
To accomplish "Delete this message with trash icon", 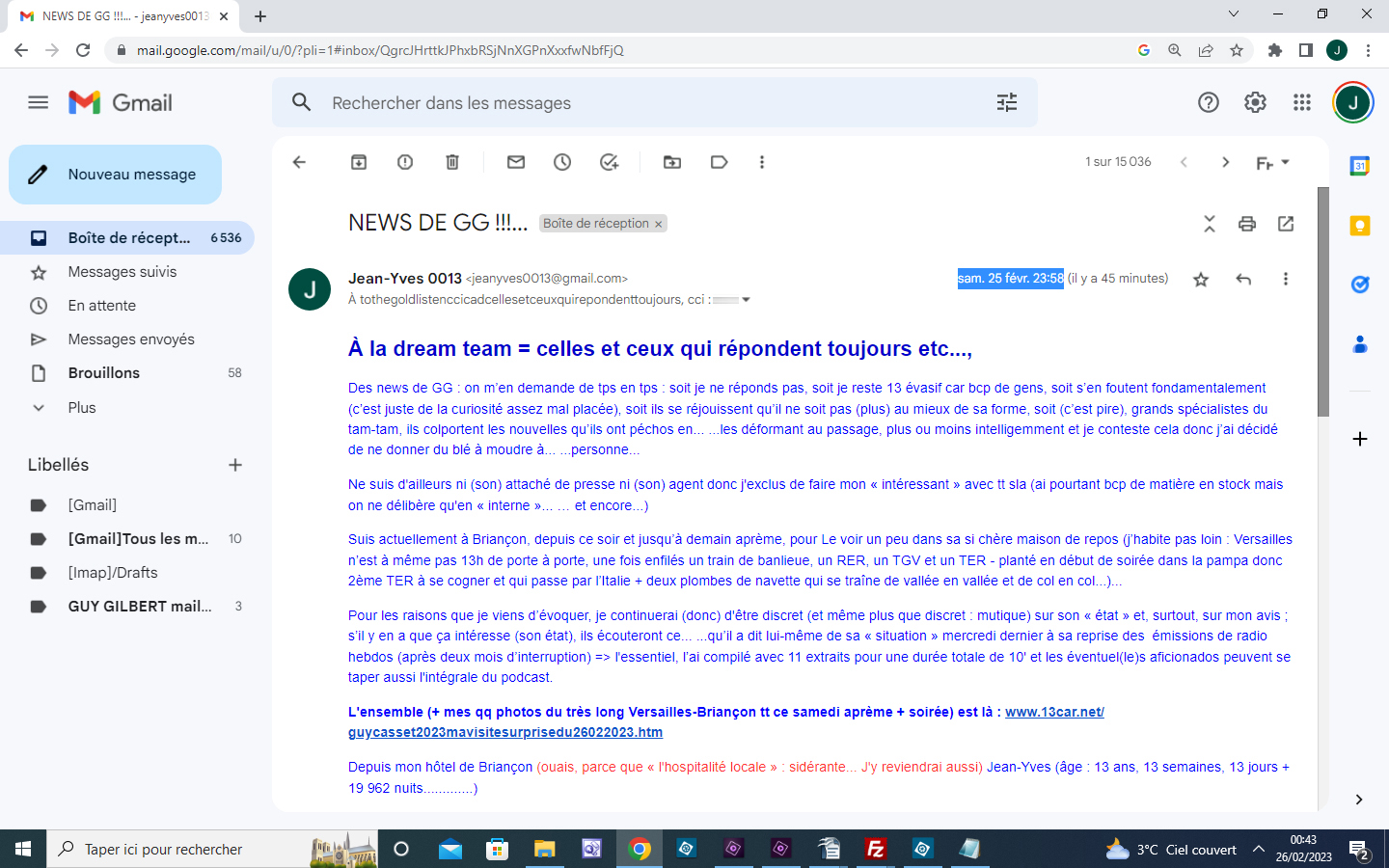I will click(452, 162).
